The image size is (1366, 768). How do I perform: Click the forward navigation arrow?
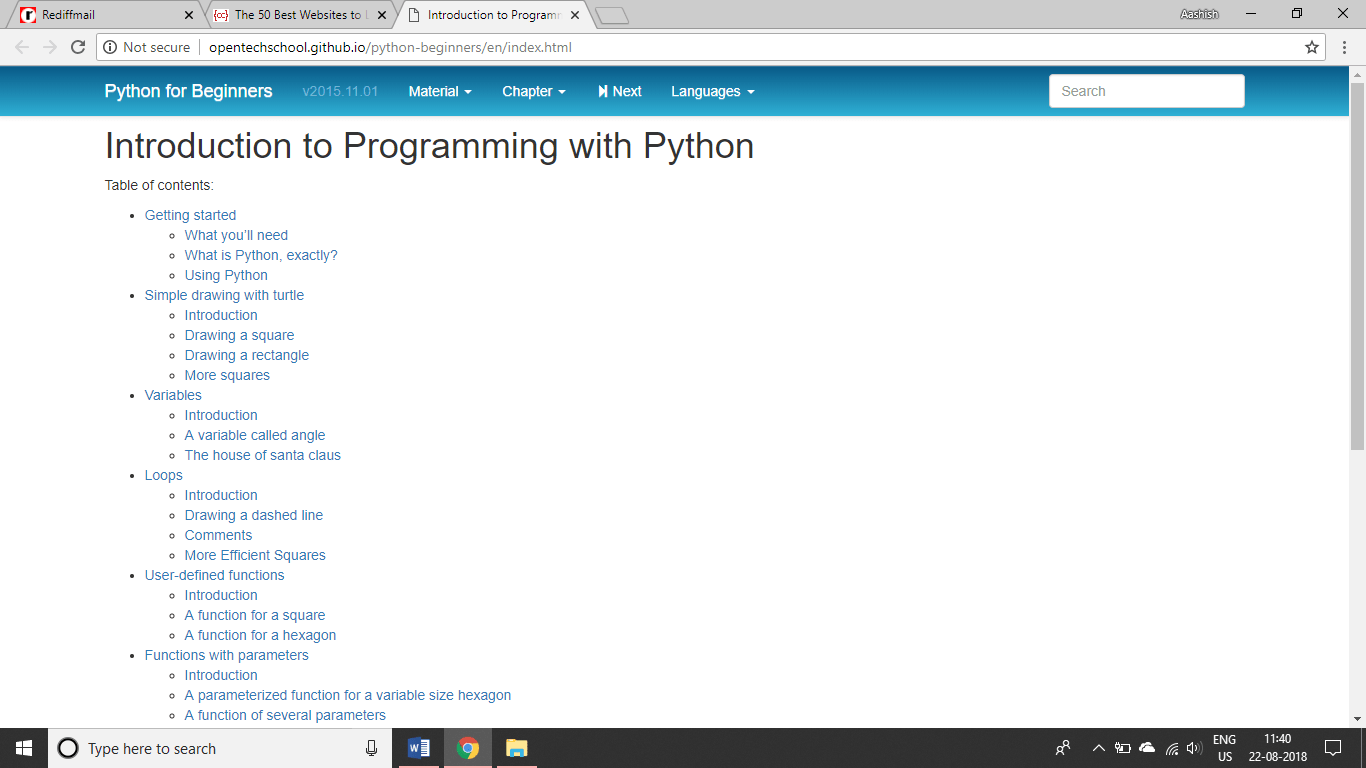[49, 46]
